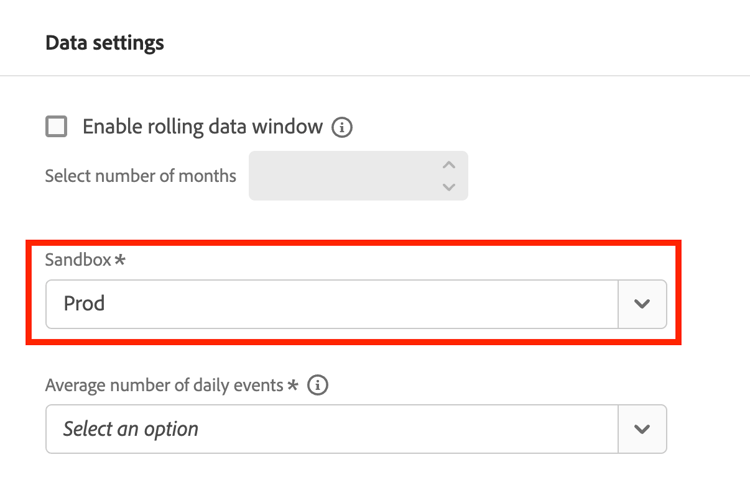750x488 pixels.
Task: Click the down arrow in months stepper
Action: point(449,187)
